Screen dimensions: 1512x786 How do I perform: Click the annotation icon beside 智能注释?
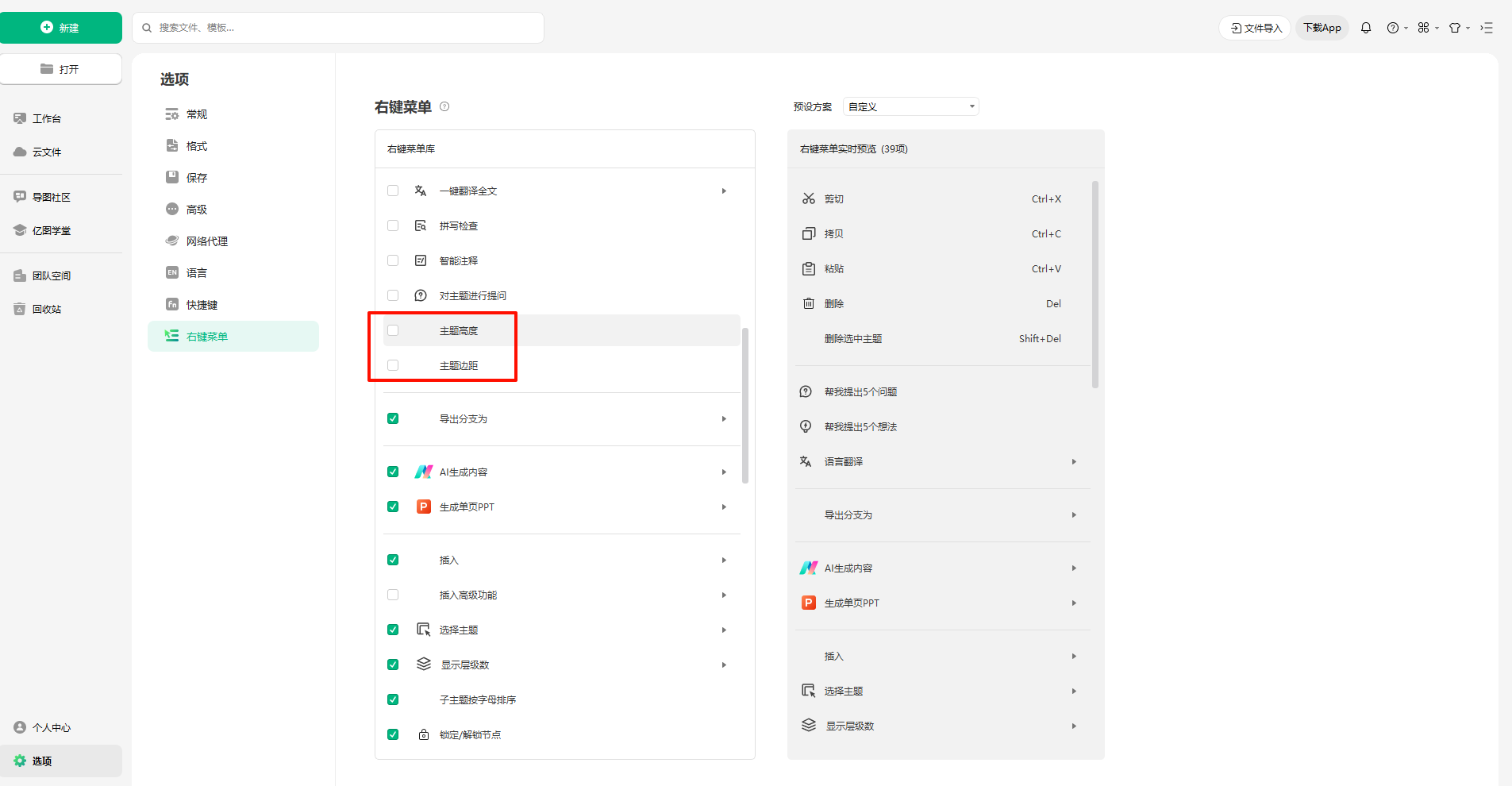[x=421, y=260]
